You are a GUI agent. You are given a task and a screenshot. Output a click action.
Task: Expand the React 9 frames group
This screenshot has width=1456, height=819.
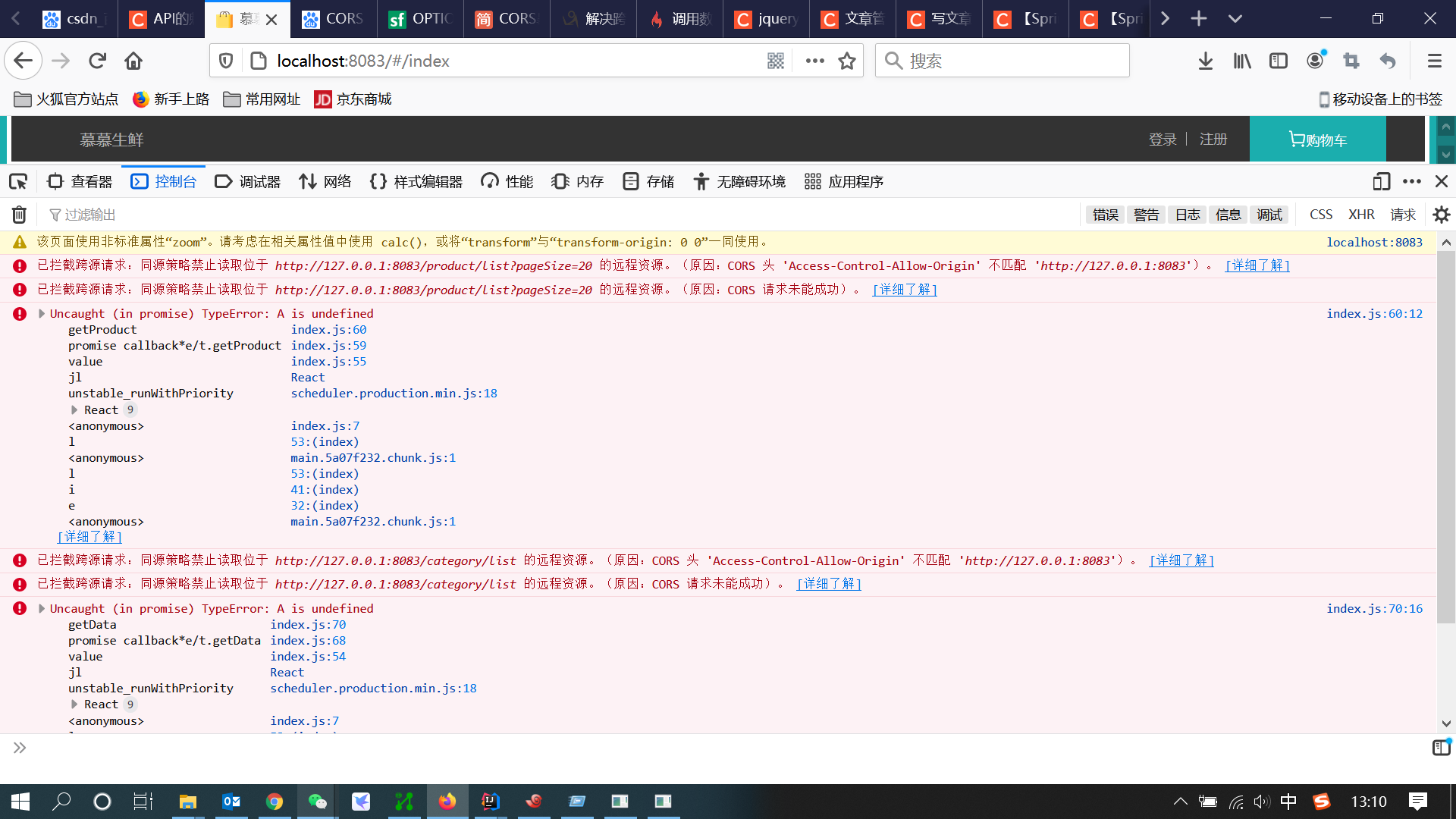(x=74, y=409)
